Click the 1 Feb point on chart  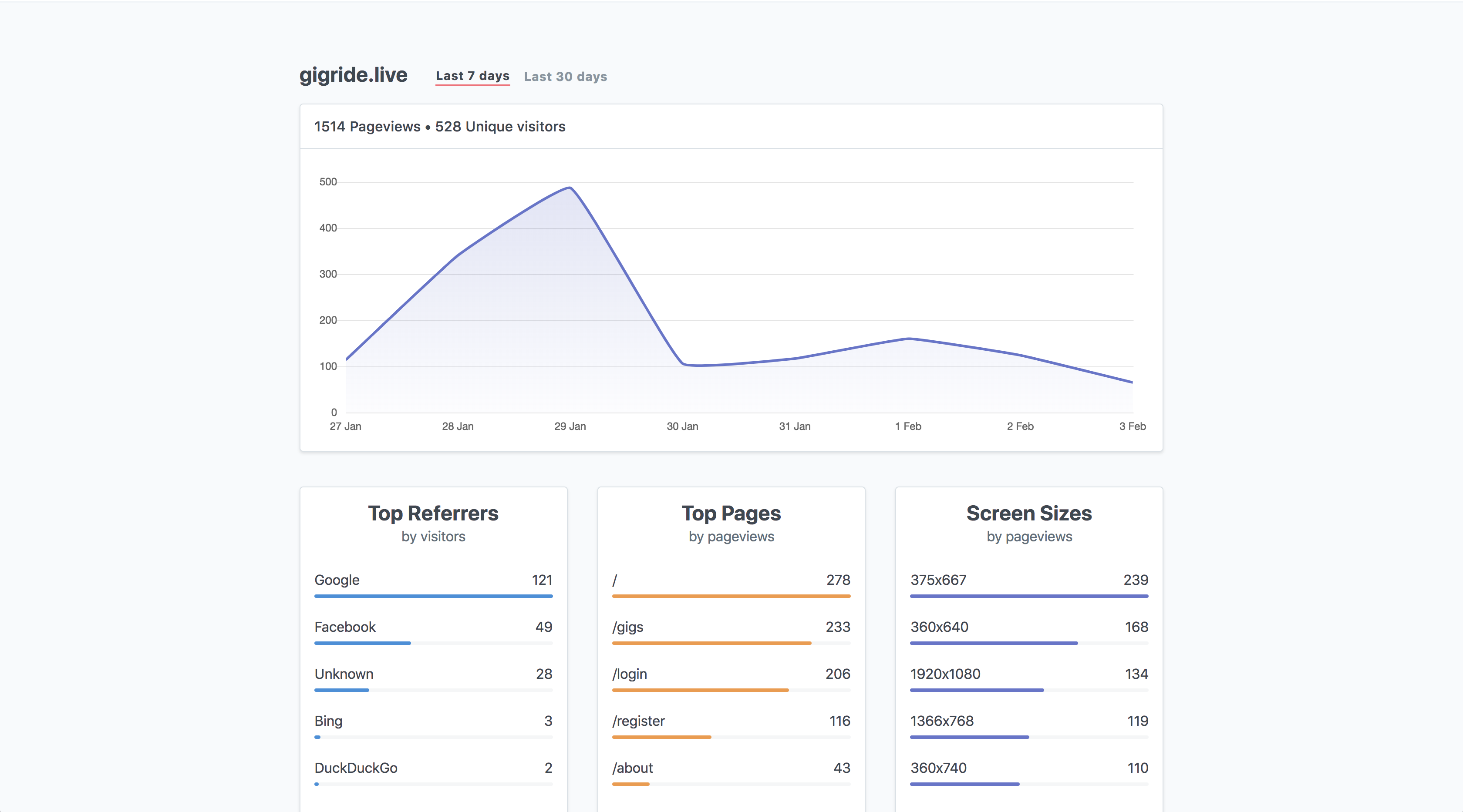908,339
